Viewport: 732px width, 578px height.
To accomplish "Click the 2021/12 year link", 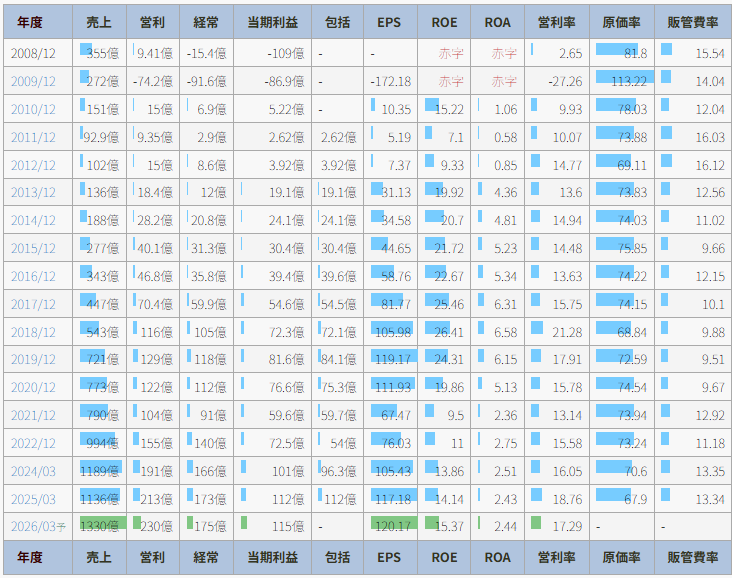I will coord(33,415).
